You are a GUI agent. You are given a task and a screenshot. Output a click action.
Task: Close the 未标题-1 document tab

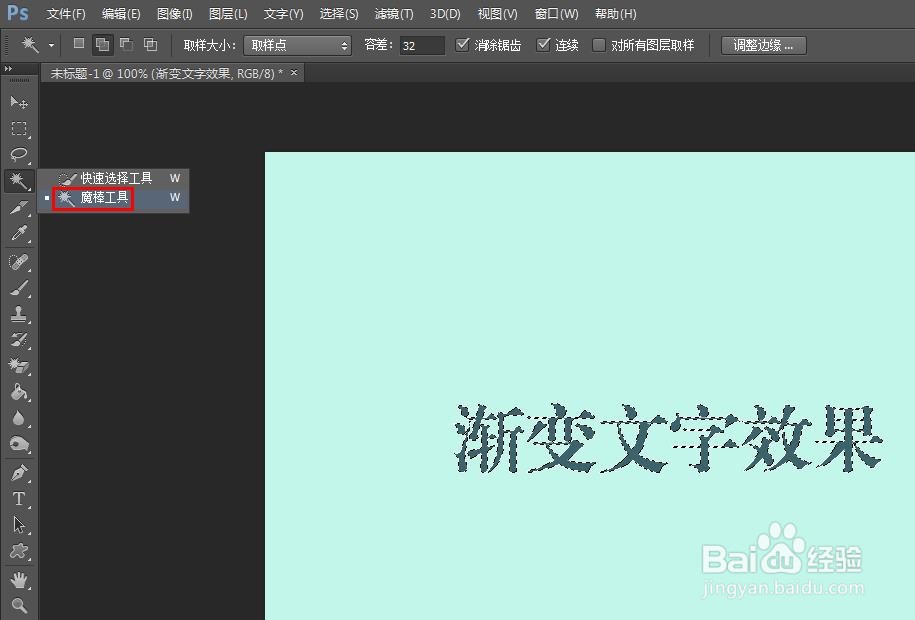294,72
